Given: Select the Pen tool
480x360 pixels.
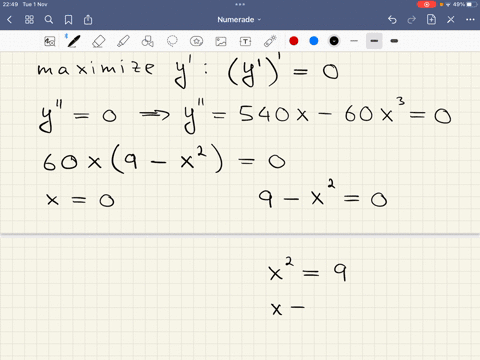Looking at the screenshot, I should pos(73,41).
